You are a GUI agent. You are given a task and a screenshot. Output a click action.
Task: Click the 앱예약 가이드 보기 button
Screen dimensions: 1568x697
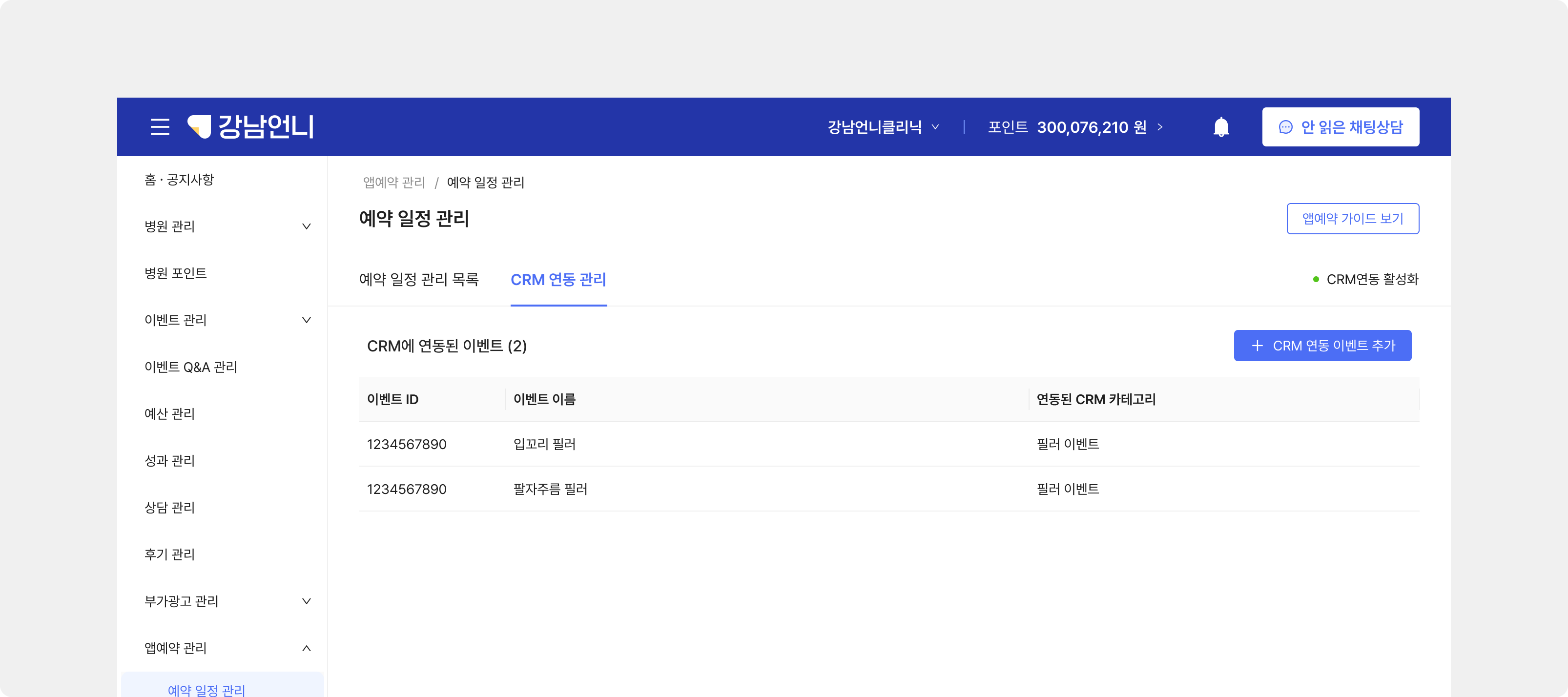pos(1353,219)
